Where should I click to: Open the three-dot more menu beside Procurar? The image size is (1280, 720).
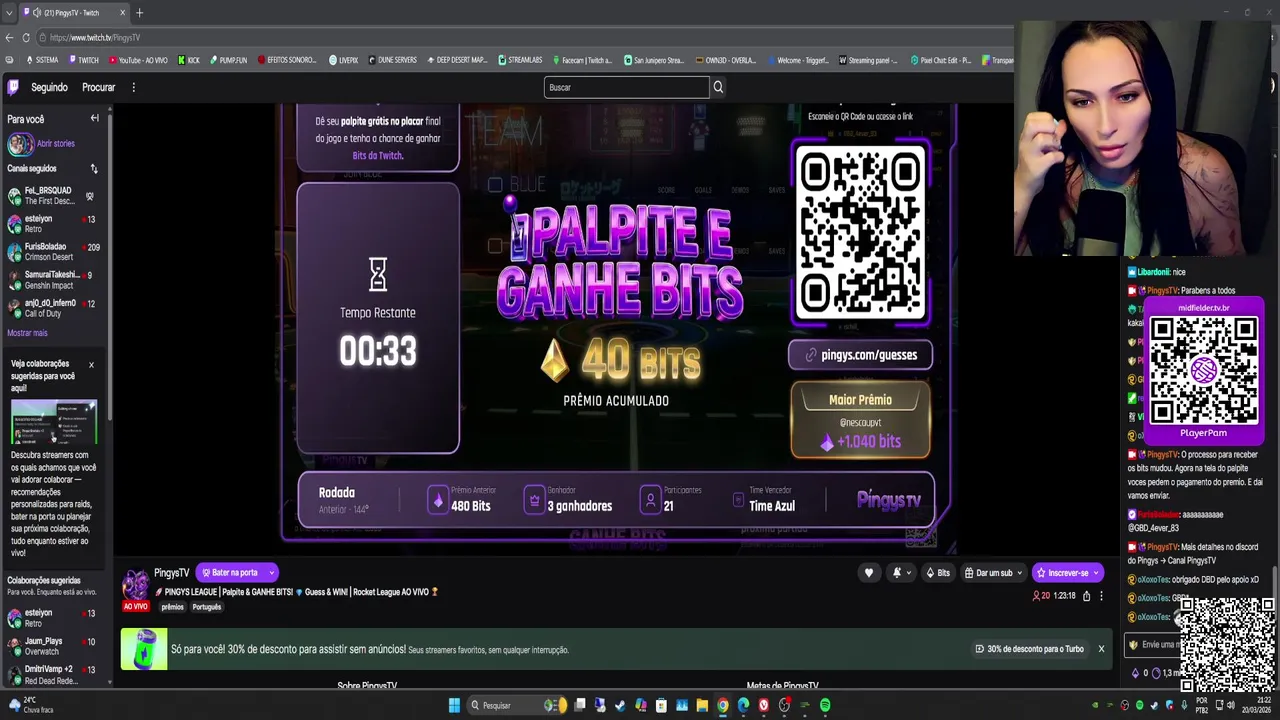click(133, 87)
